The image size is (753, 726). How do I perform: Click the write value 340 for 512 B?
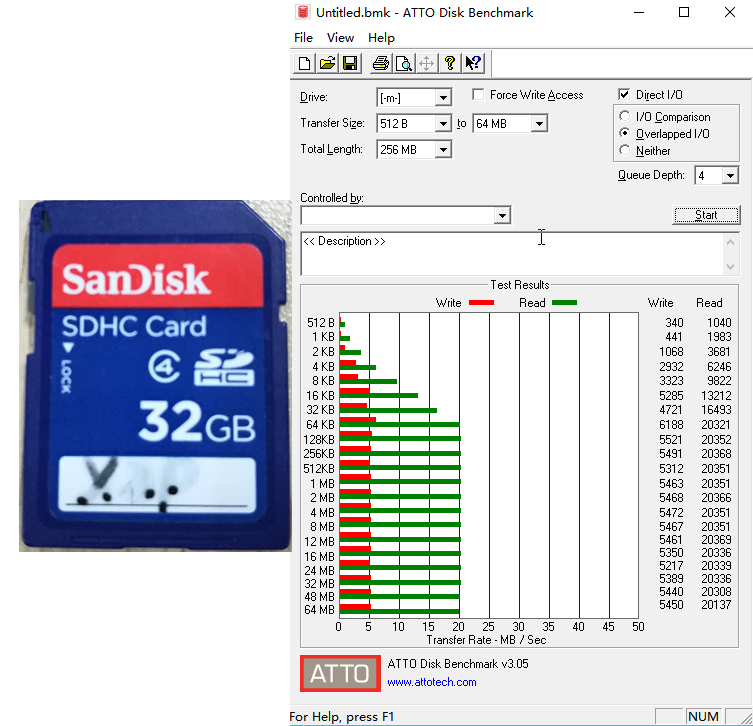[674, 323]
